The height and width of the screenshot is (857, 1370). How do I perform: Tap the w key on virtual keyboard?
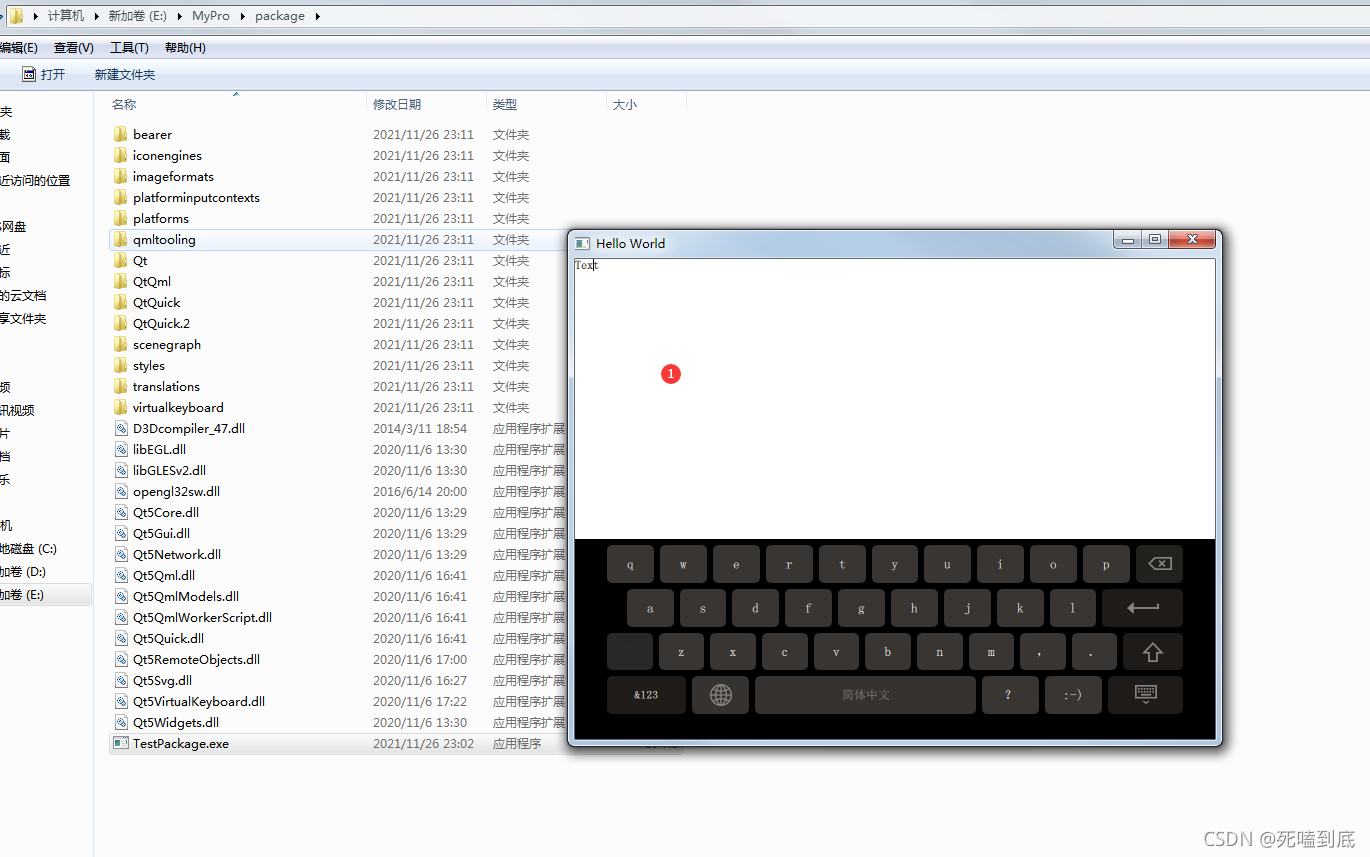click(683, 564)
